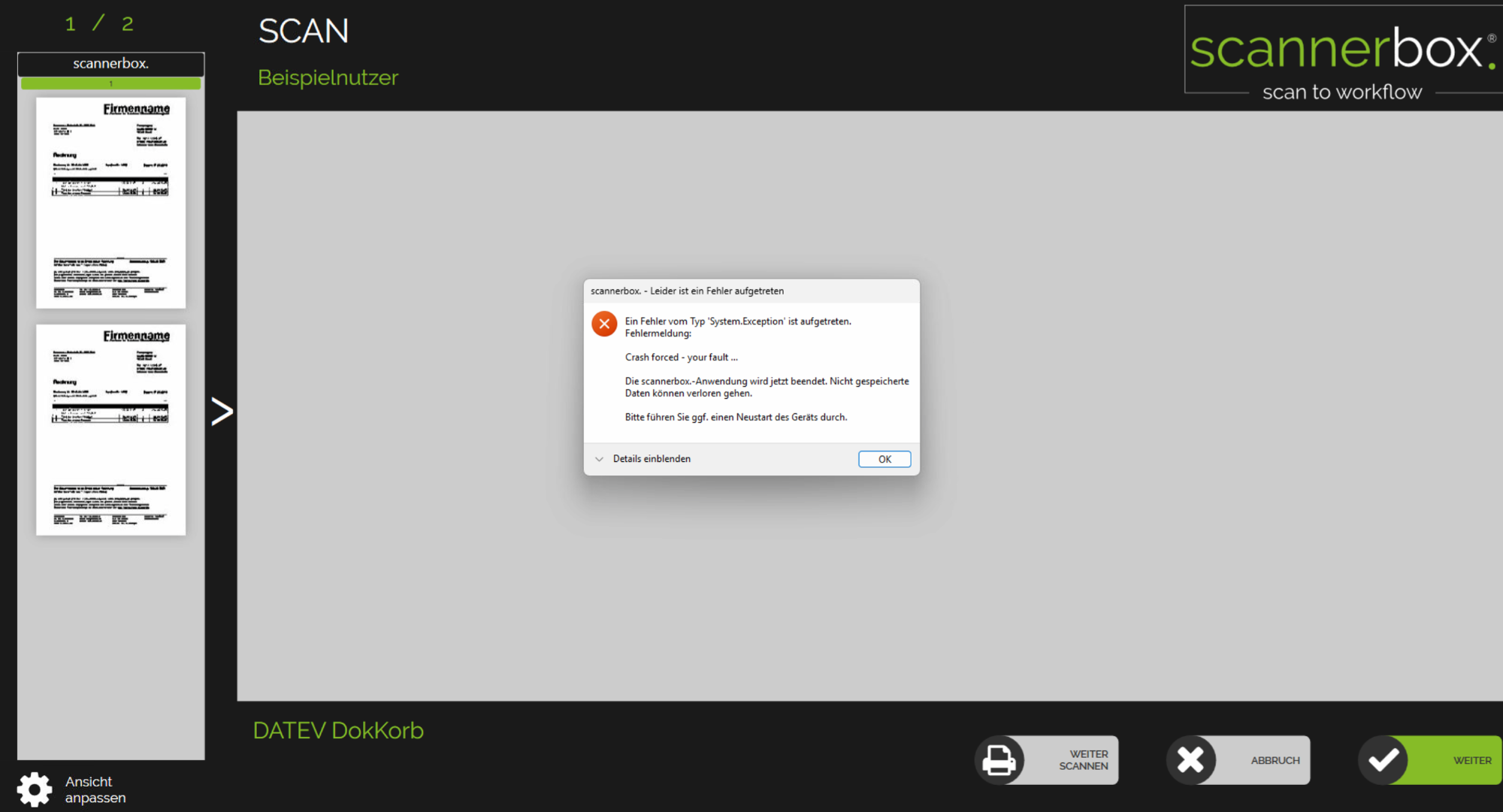Click the gear icon for Ansicht anpassen
The width and height of the screenshot is (1503, 812).
click(35, 789)
